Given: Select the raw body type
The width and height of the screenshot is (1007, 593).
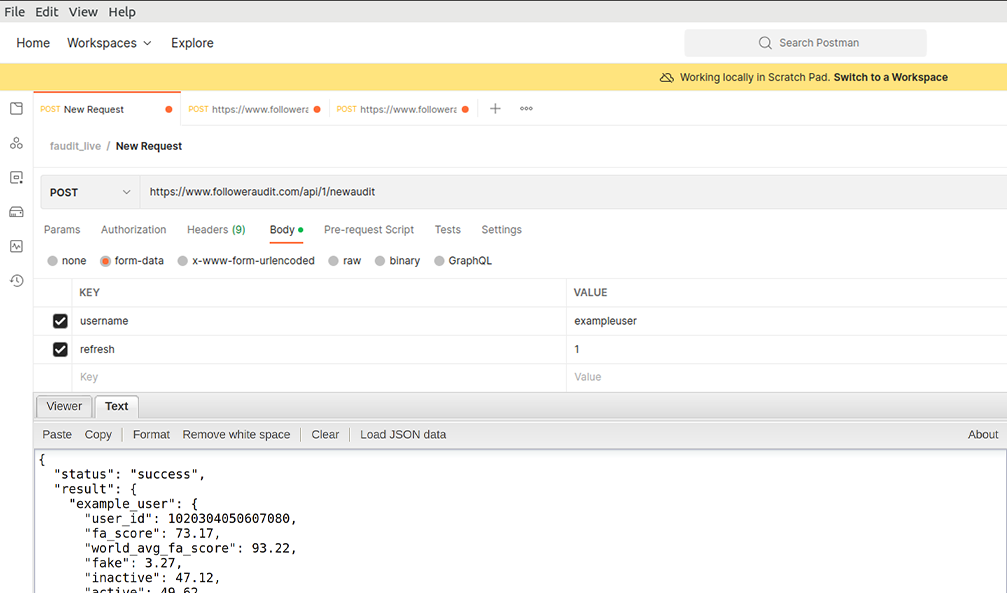Looking at the screenshot, I should (333, 261).
